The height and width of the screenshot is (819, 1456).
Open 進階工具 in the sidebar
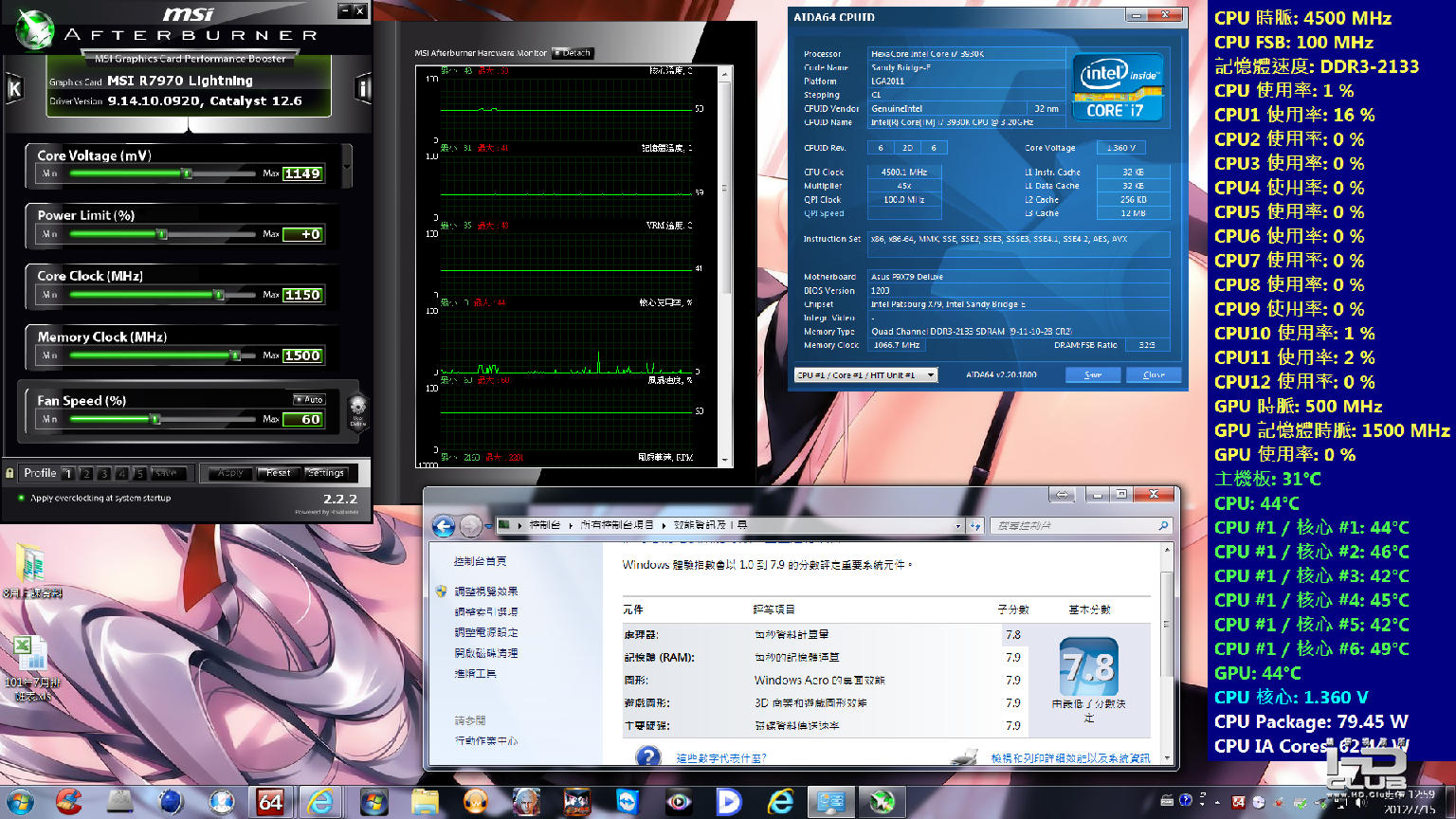pyautogui.click(x=475, y=674)
